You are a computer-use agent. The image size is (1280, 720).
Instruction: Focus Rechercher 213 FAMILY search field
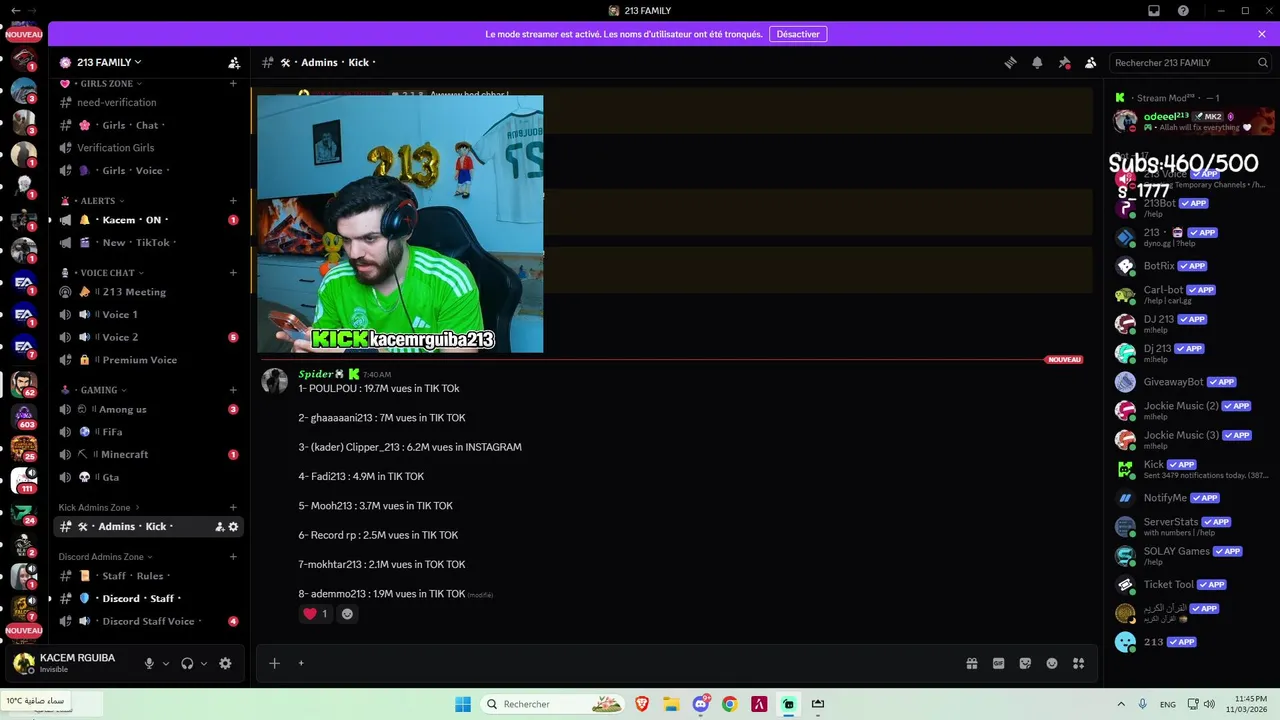1191,62
